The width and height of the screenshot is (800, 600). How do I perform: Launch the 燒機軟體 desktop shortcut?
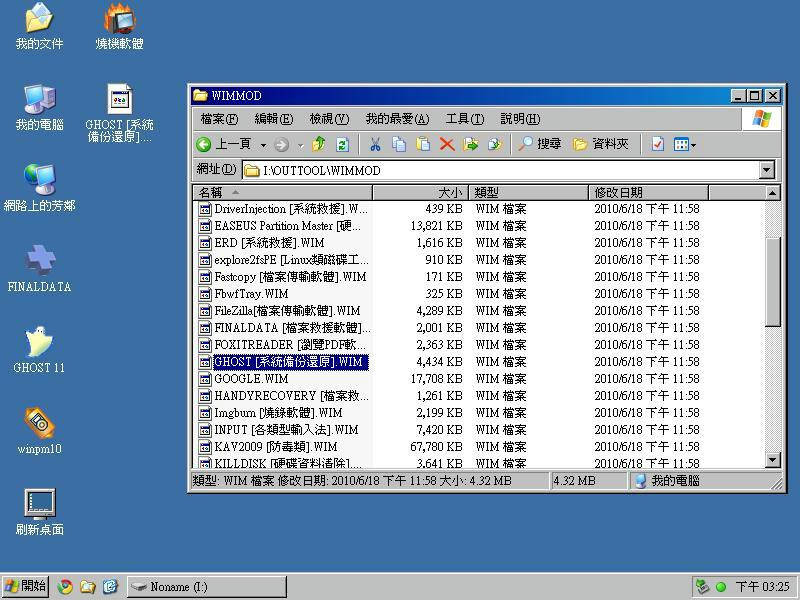tap(119, 27)
